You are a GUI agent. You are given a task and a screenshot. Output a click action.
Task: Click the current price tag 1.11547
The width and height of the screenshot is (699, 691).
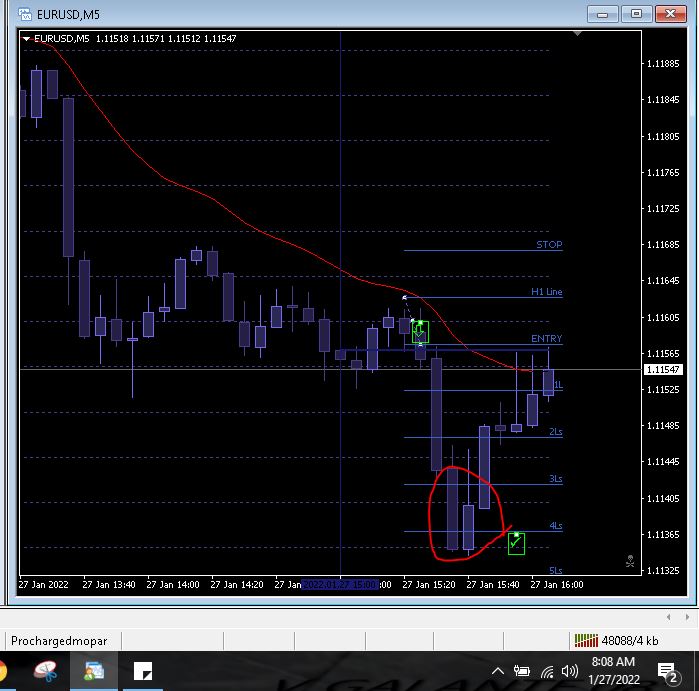663,370
